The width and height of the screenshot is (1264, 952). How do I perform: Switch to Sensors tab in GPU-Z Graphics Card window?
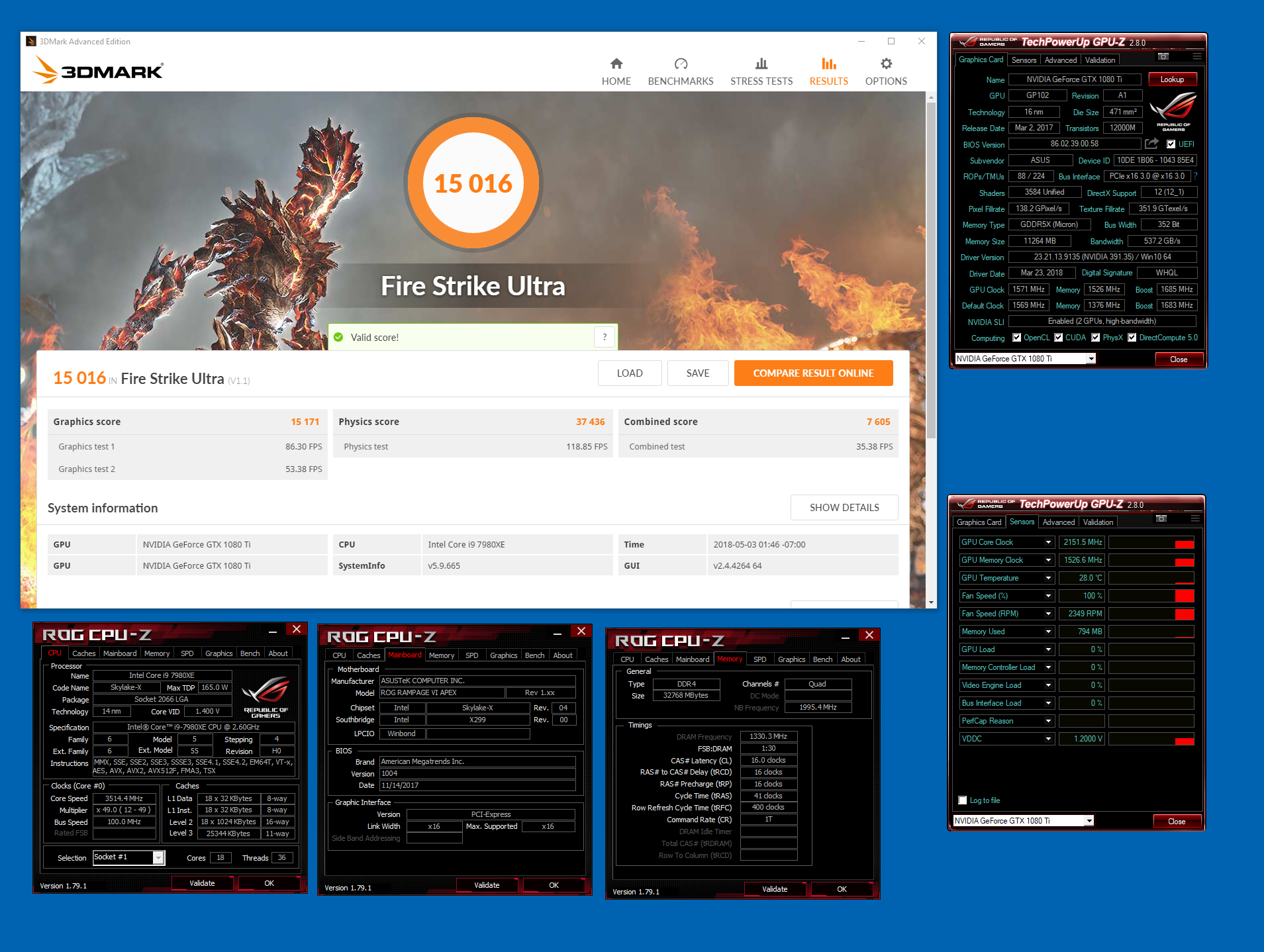pyautogui.click(x=1024, y=60)
